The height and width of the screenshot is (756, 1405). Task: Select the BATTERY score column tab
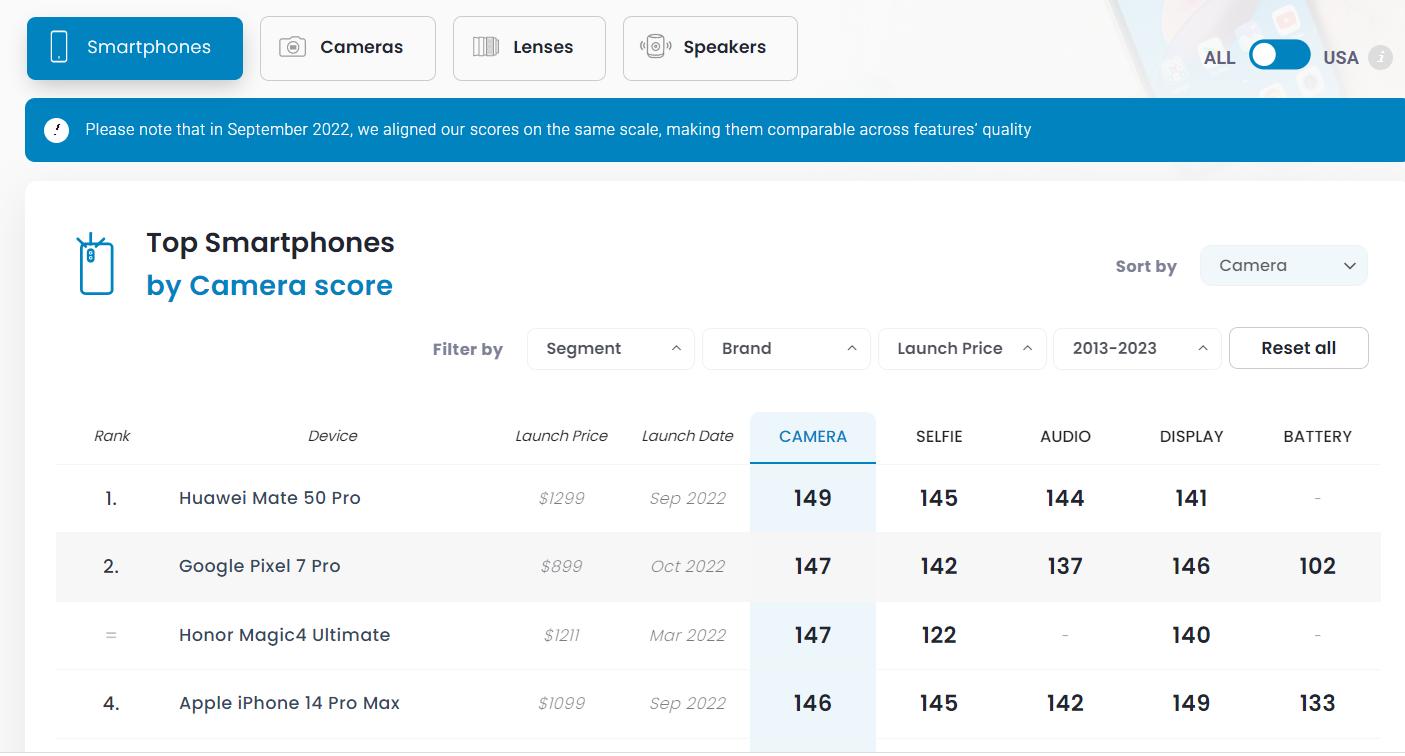[x=1317, y=437]
